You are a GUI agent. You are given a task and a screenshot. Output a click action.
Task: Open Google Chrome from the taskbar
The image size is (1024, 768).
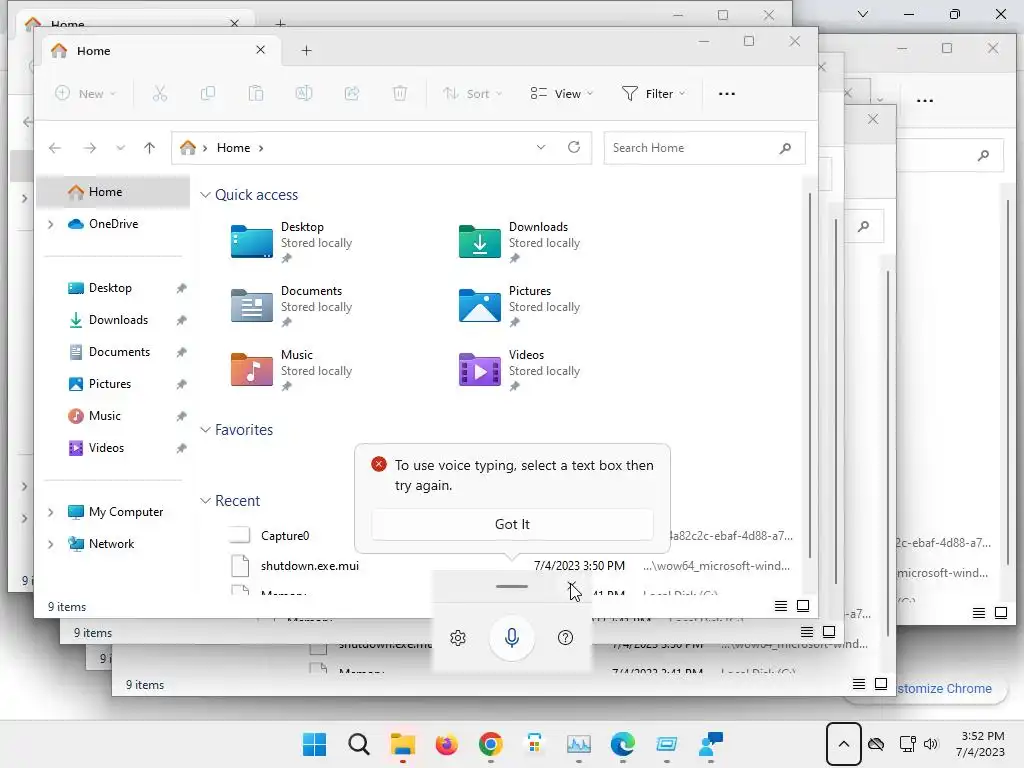pos(490,744)
